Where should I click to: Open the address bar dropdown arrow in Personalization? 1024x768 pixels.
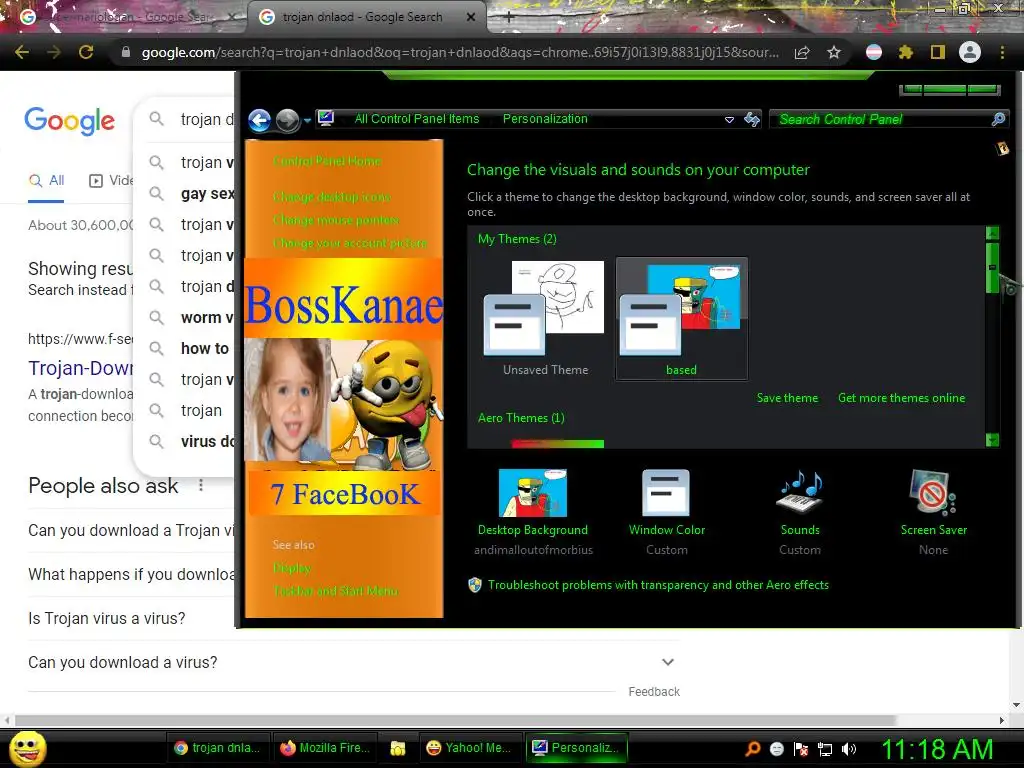coord(729,120)
